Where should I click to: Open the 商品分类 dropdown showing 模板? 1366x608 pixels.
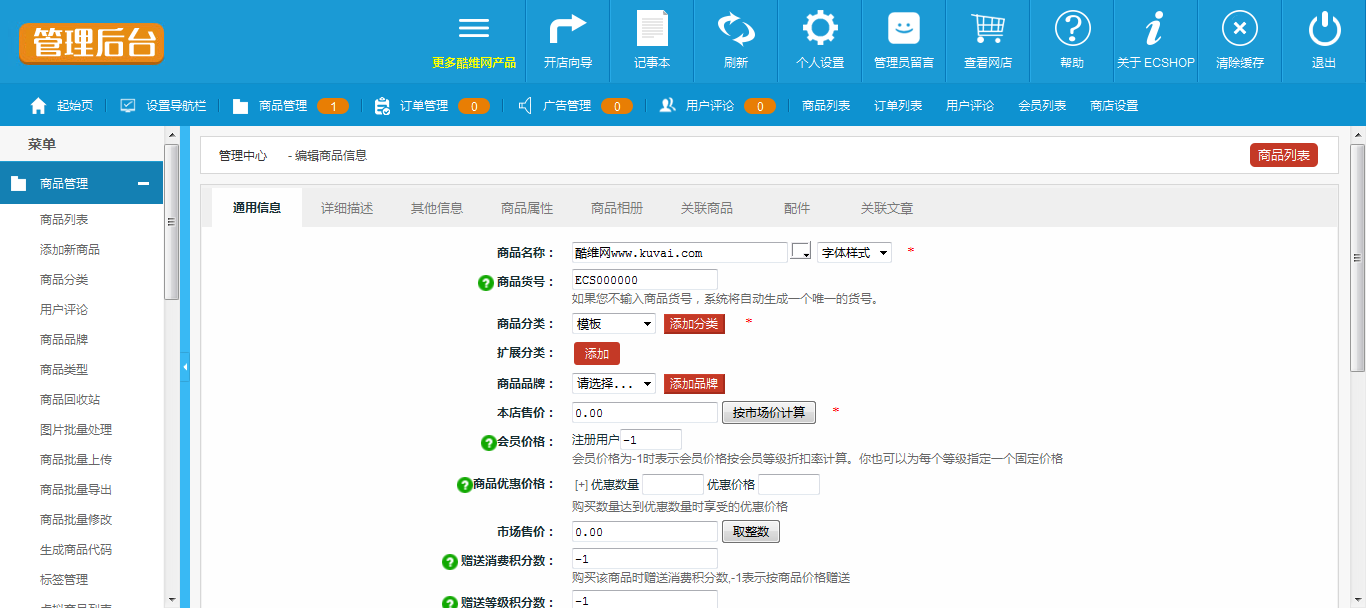[x=614, y=324]
